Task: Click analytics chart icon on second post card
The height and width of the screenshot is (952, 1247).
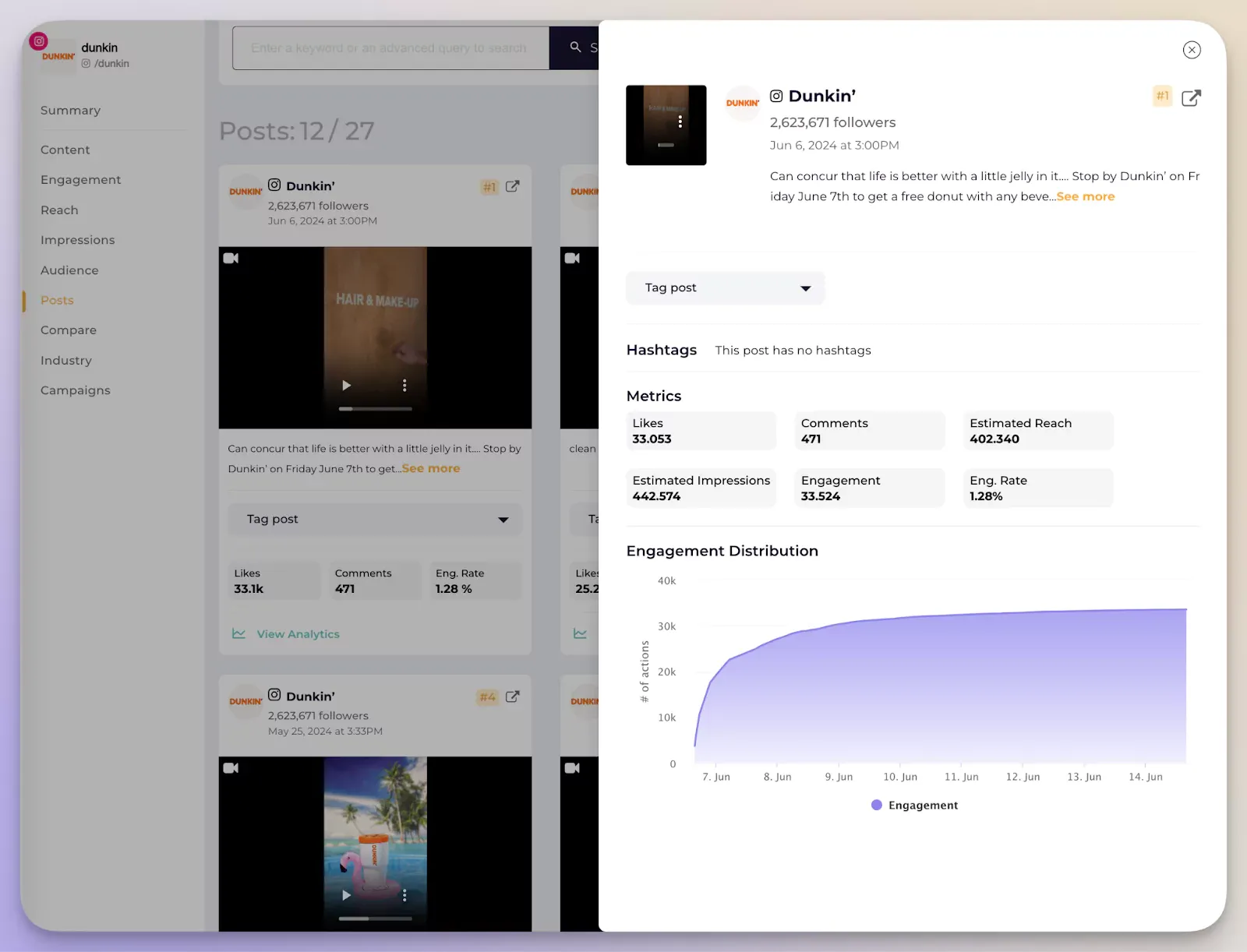Action: click(x=580, y=633)
